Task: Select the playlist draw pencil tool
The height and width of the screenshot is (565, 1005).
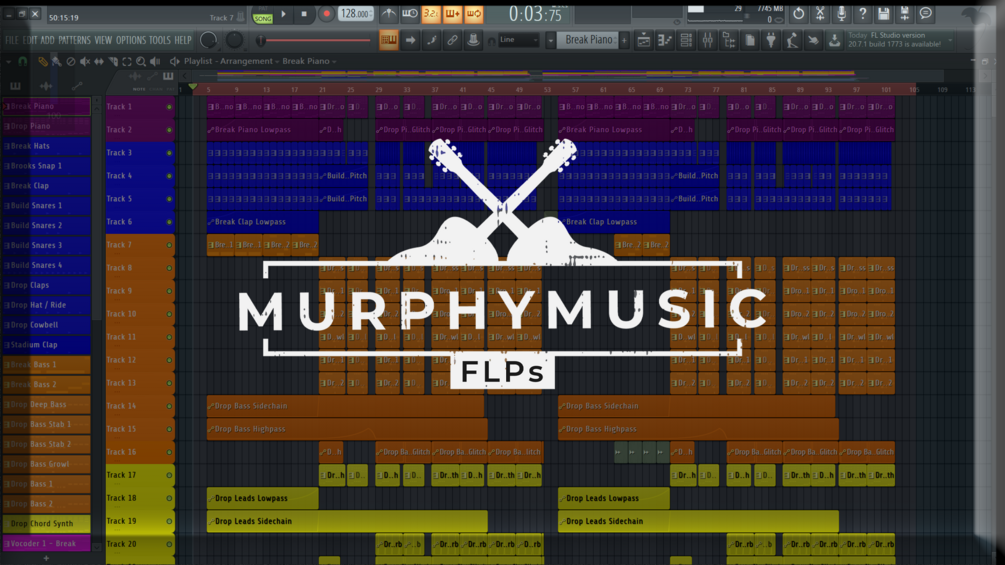Action: tap(42, 61)
